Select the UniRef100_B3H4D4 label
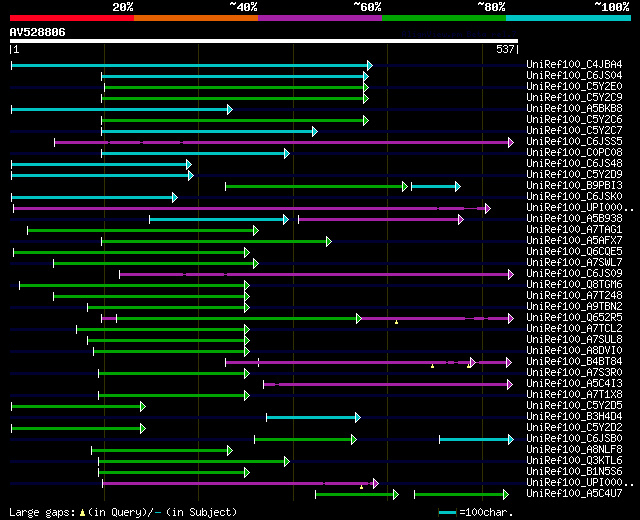 point(574,417)
